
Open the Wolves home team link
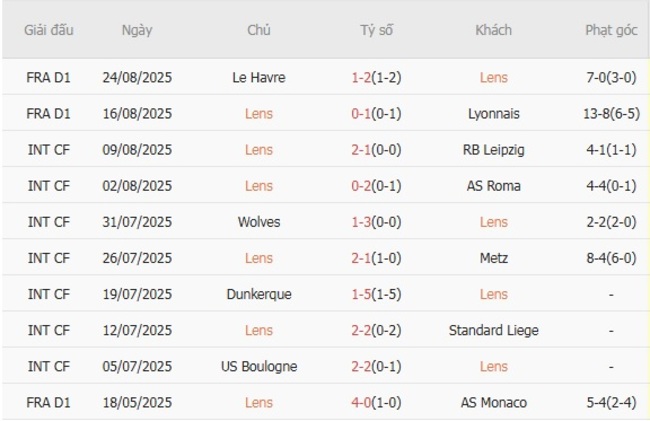[259, 221]
